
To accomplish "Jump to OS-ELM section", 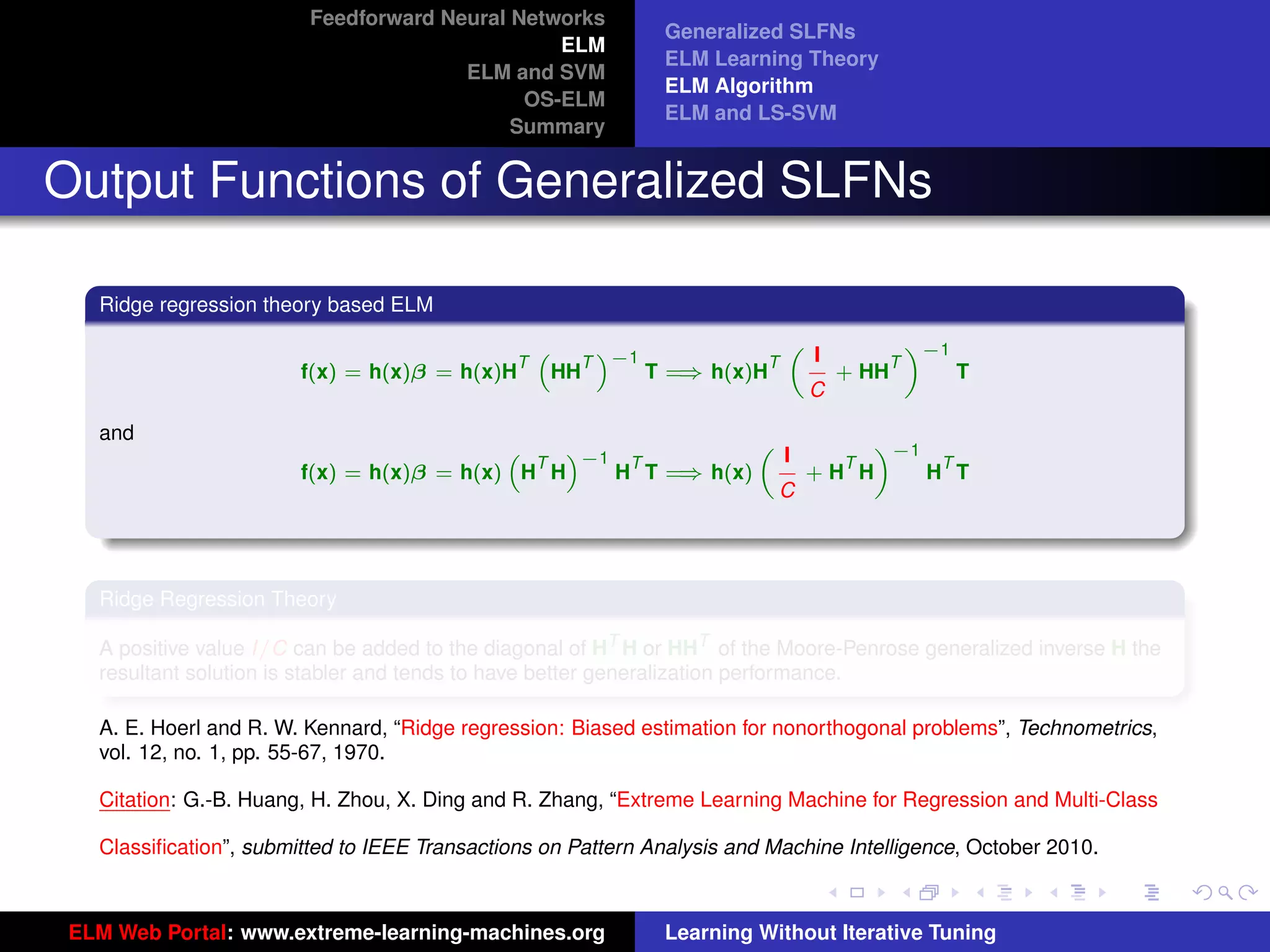I will (x=564, y=99).
